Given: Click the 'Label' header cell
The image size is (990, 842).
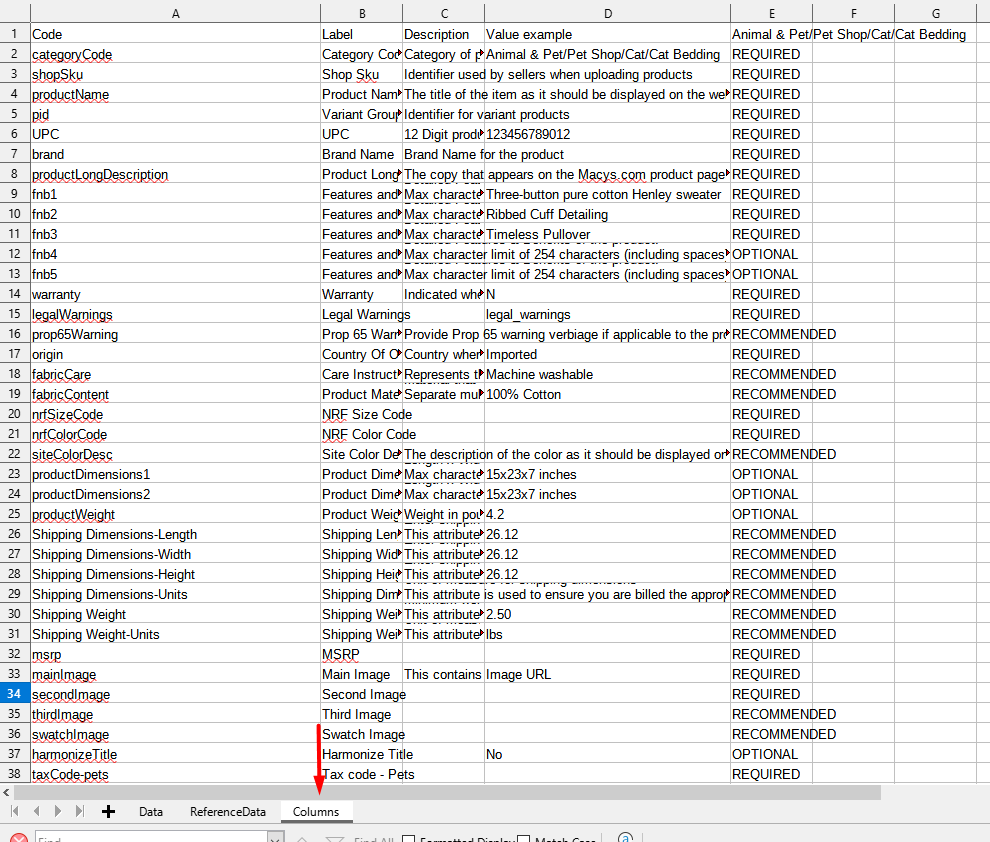Looking at the screenshot, I should (x=362, y=34).
